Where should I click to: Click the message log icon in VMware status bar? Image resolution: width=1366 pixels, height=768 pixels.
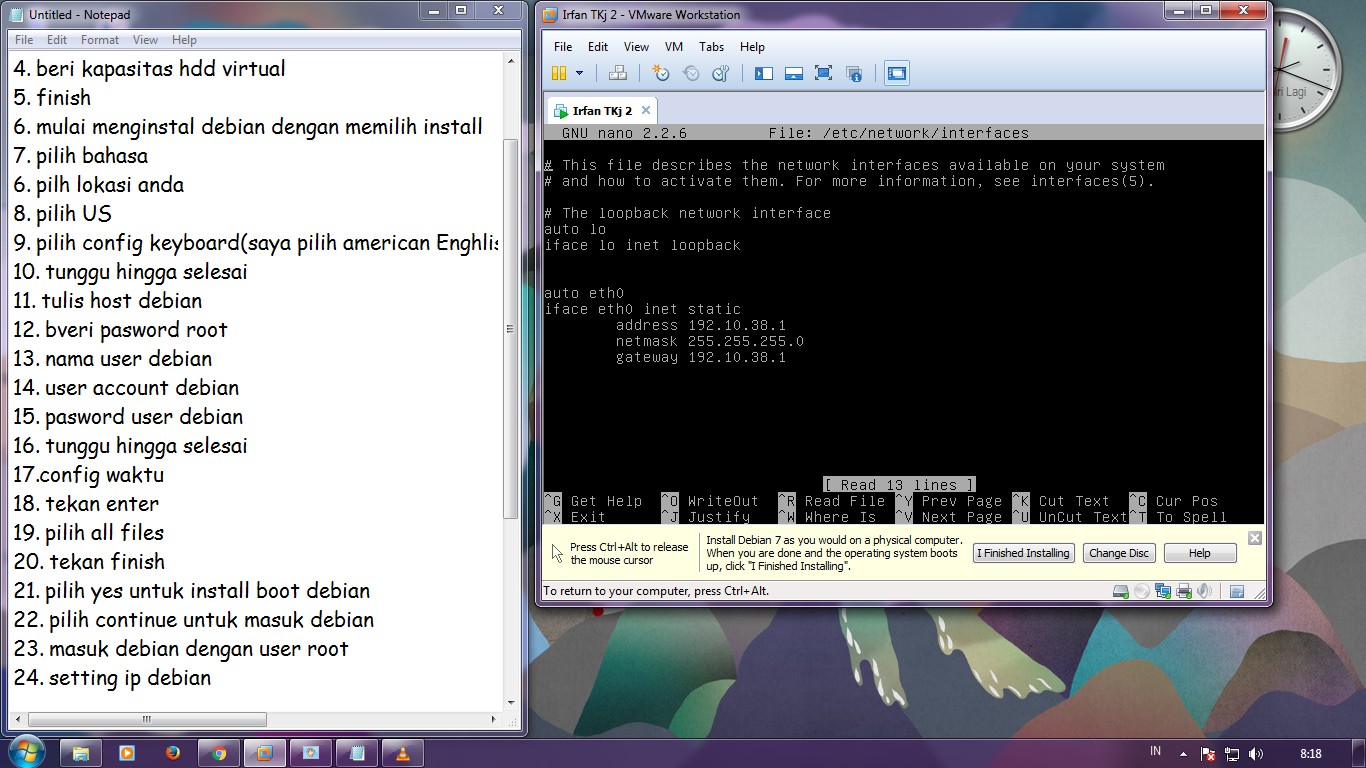click(x=1236, y=591)
